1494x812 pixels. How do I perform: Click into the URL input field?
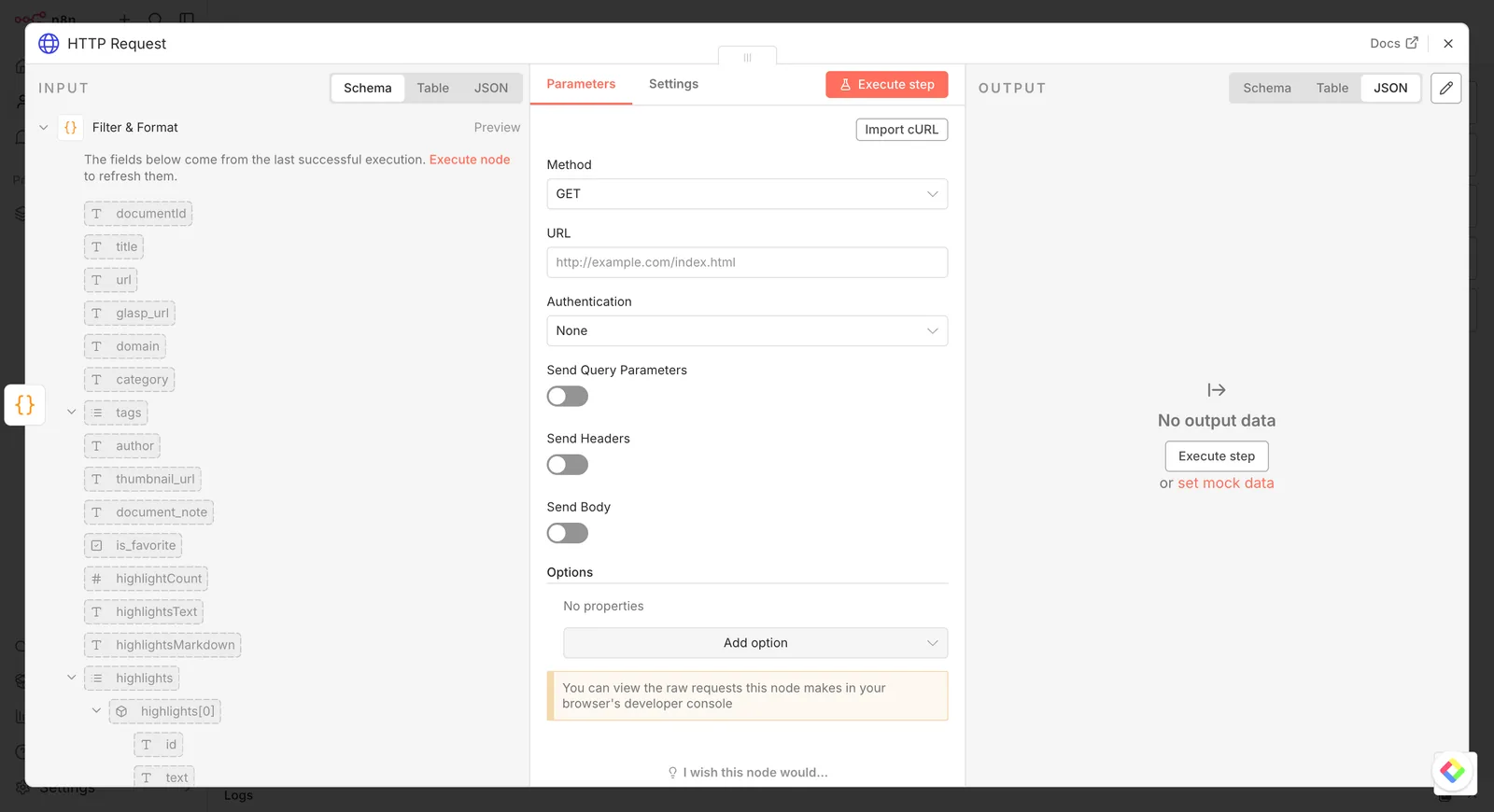point(747,262)
